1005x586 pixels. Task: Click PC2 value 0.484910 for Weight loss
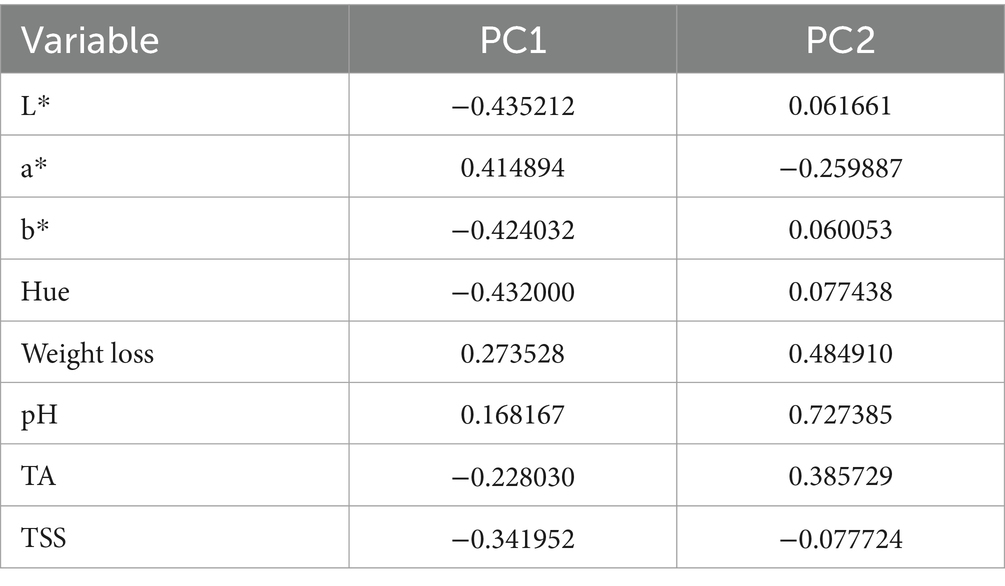[840, 354]
